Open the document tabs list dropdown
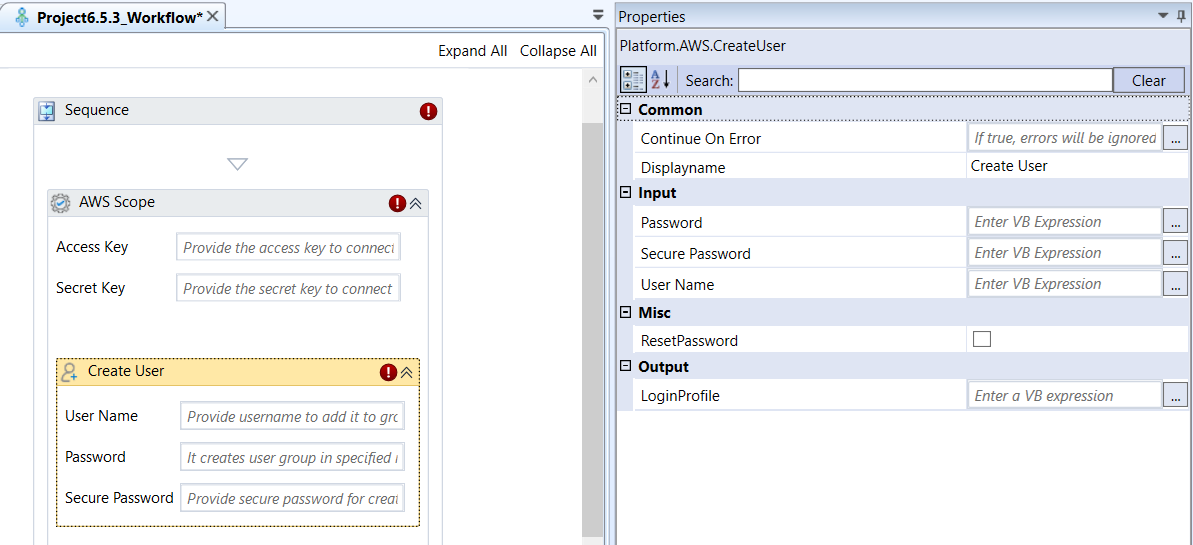Image resolution: width=1193 pixels, height=545 pixels. pyautogui.click(x=598, y=15)
